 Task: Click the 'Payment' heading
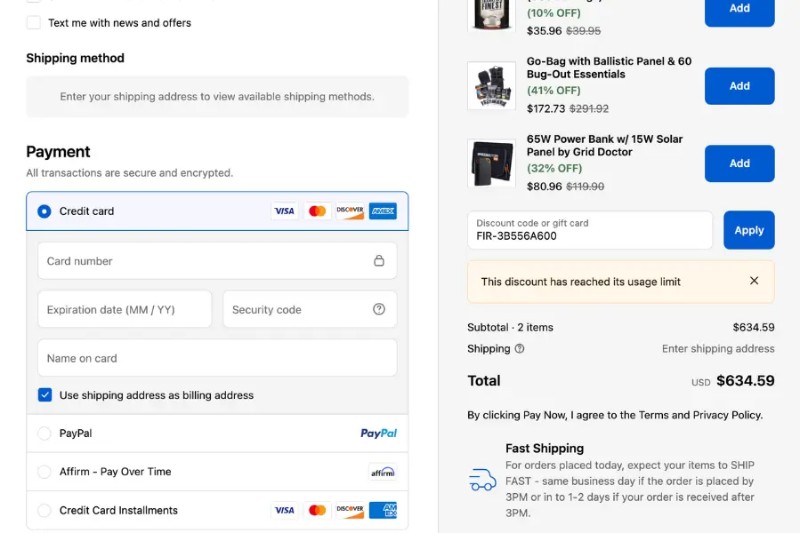point(58,151)
